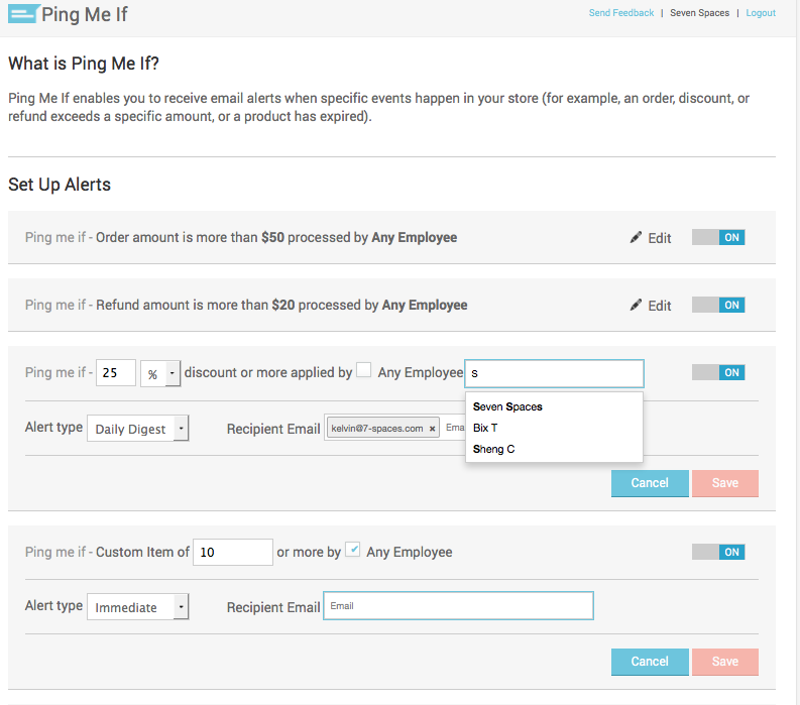Click the Ping Me If logo icon

[x=22, y=15]
